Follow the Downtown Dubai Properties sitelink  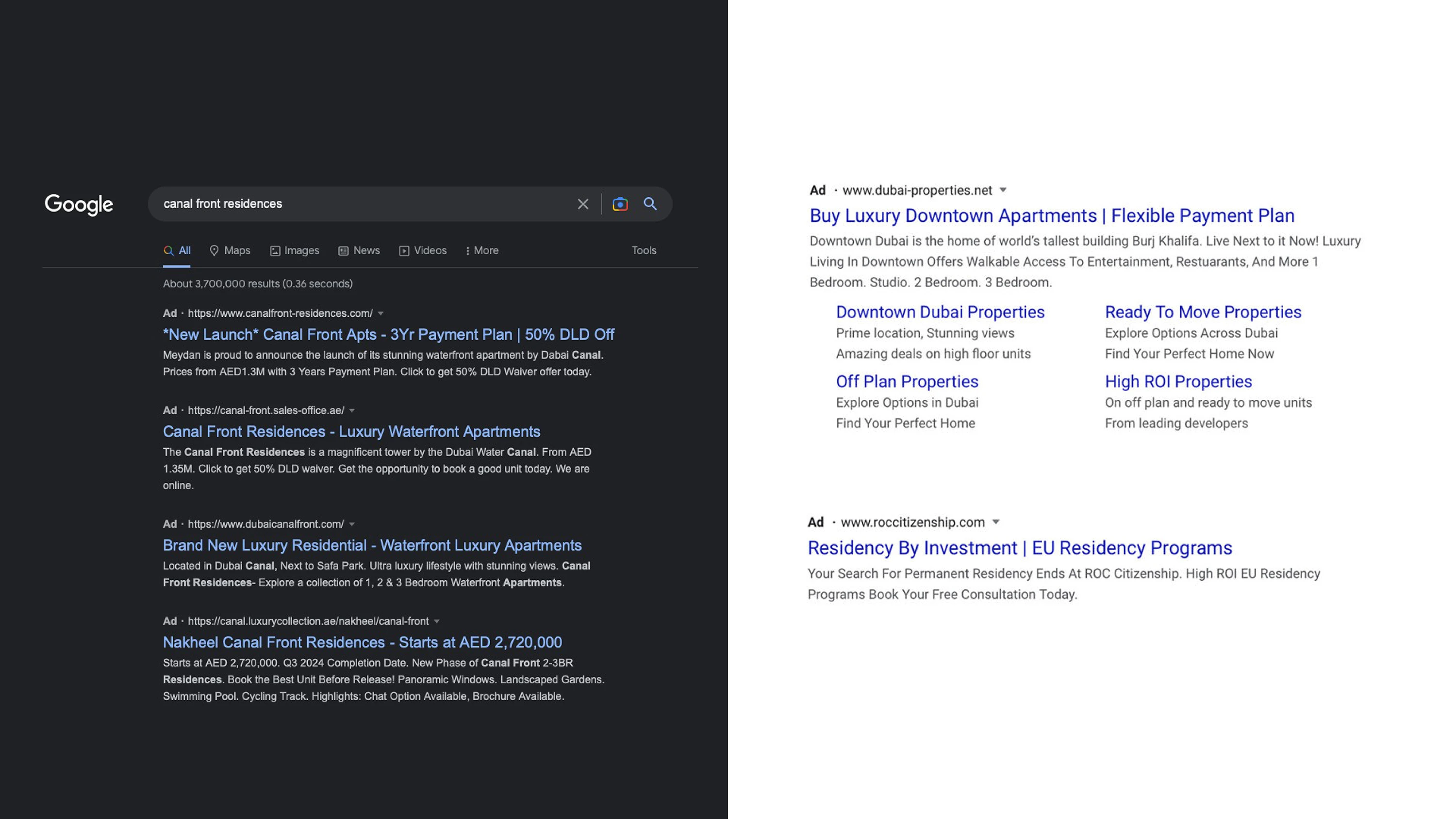point(940,312)
